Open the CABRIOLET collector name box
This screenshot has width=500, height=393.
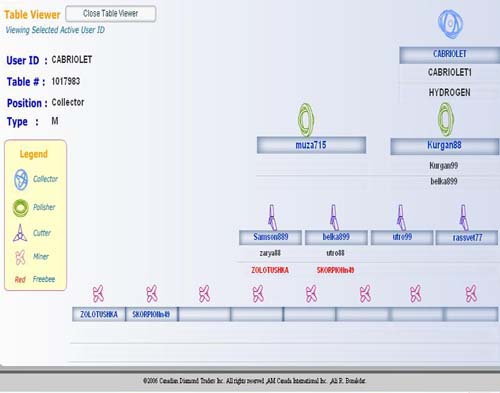(449, 55)
